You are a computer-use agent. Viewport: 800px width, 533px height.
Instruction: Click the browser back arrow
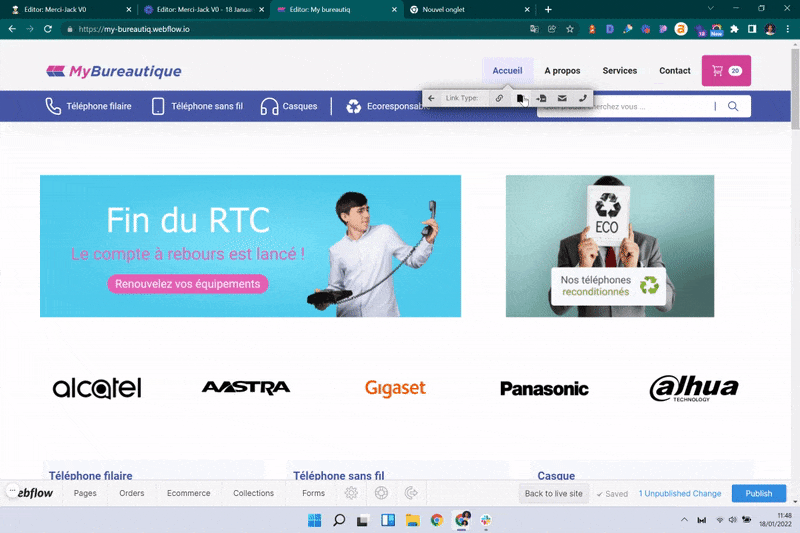(12, 29)
